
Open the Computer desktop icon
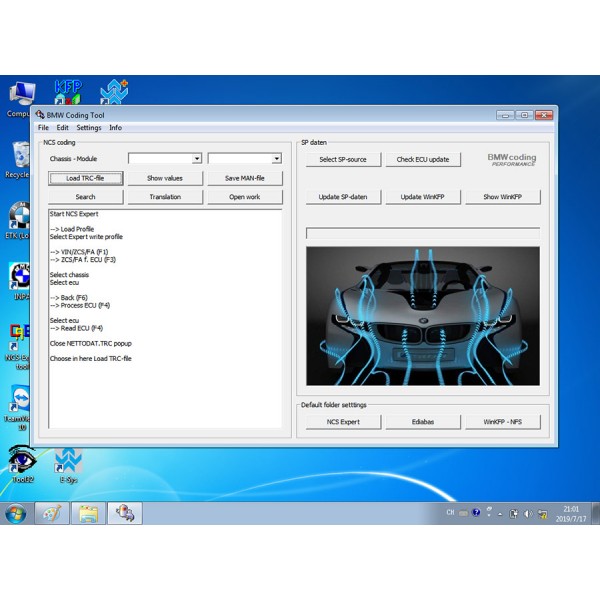click(x=20, y=99)
